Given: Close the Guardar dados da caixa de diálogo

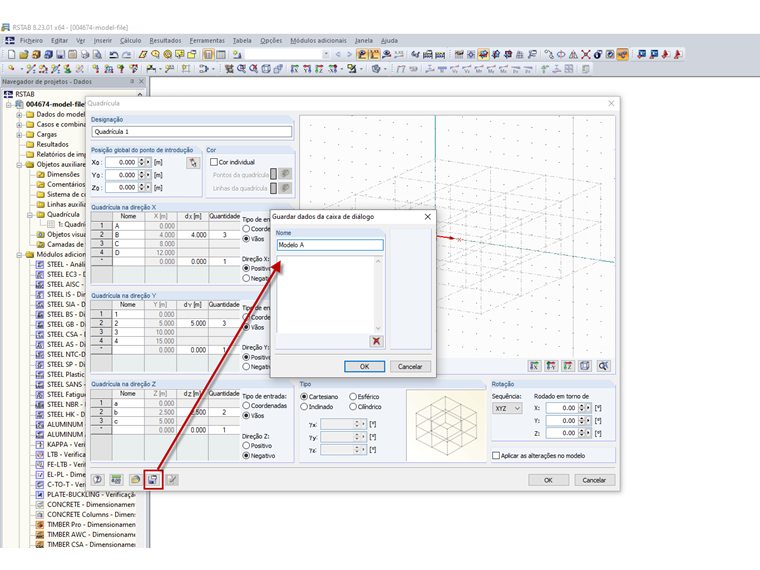Looking at the screenshot, I should [428, 217].
